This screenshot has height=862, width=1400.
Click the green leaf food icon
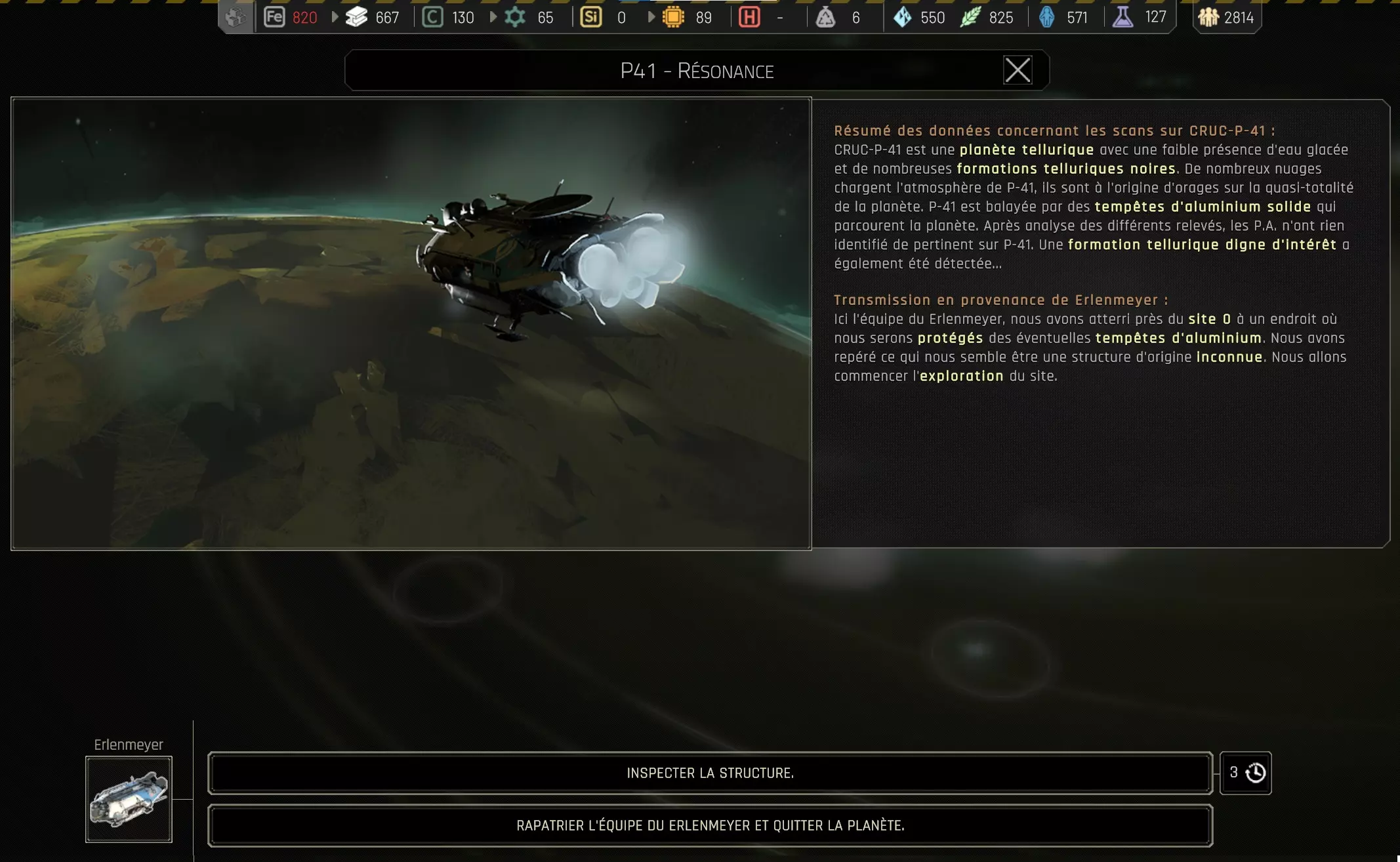pyautogui.click(x=970, y=17)
